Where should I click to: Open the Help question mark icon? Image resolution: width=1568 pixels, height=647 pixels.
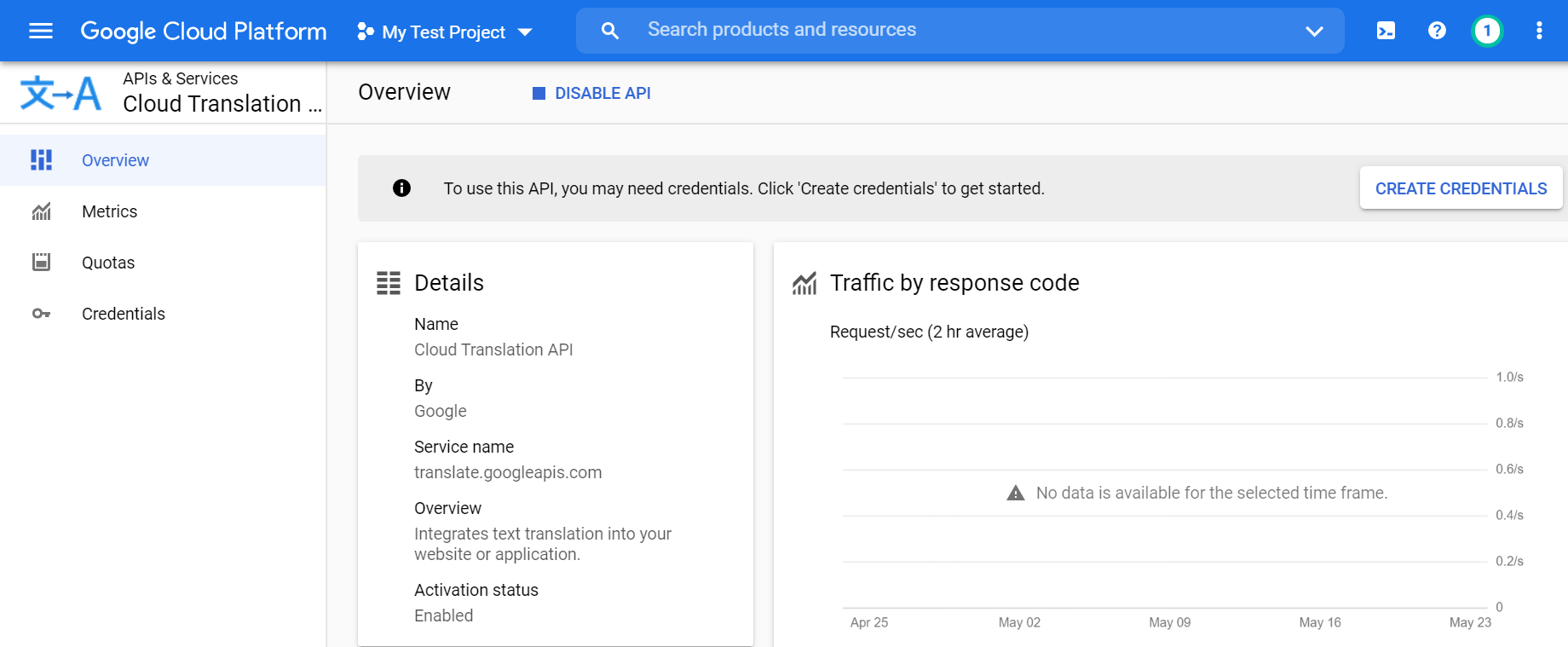(x=1437, y=31)
